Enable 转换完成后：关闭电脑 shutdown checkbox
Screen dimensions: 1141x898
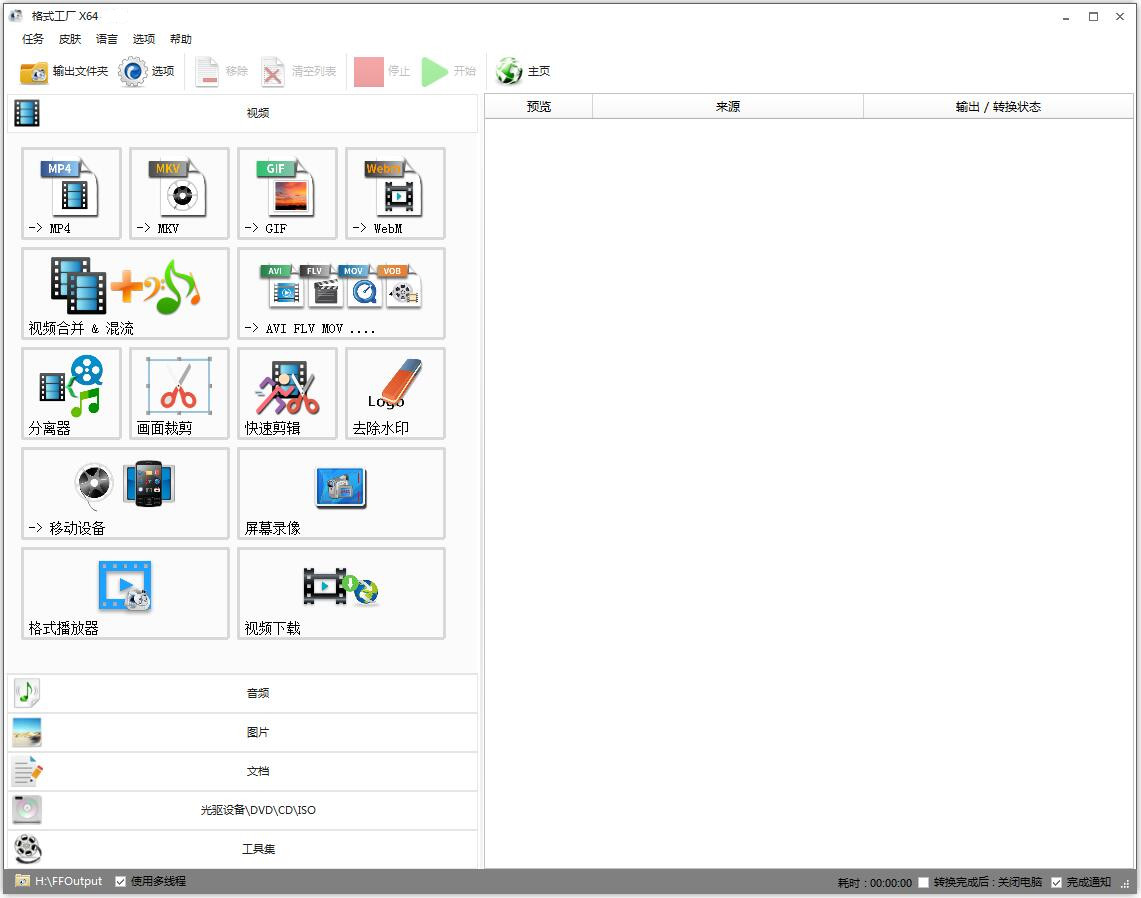point(923,882)
